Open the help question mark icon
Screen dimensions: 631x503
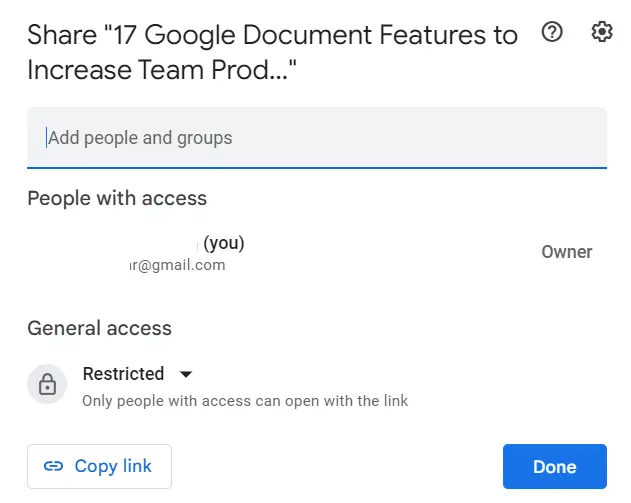[x=551, y=32]
